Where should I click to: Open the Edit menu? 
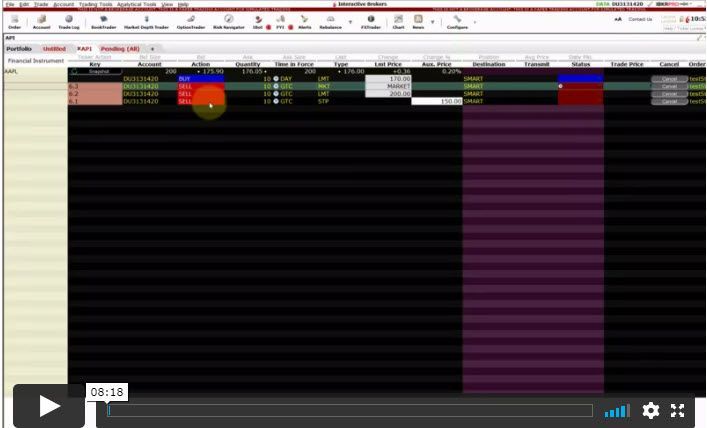pyautogui.click(x=24, y=4)
